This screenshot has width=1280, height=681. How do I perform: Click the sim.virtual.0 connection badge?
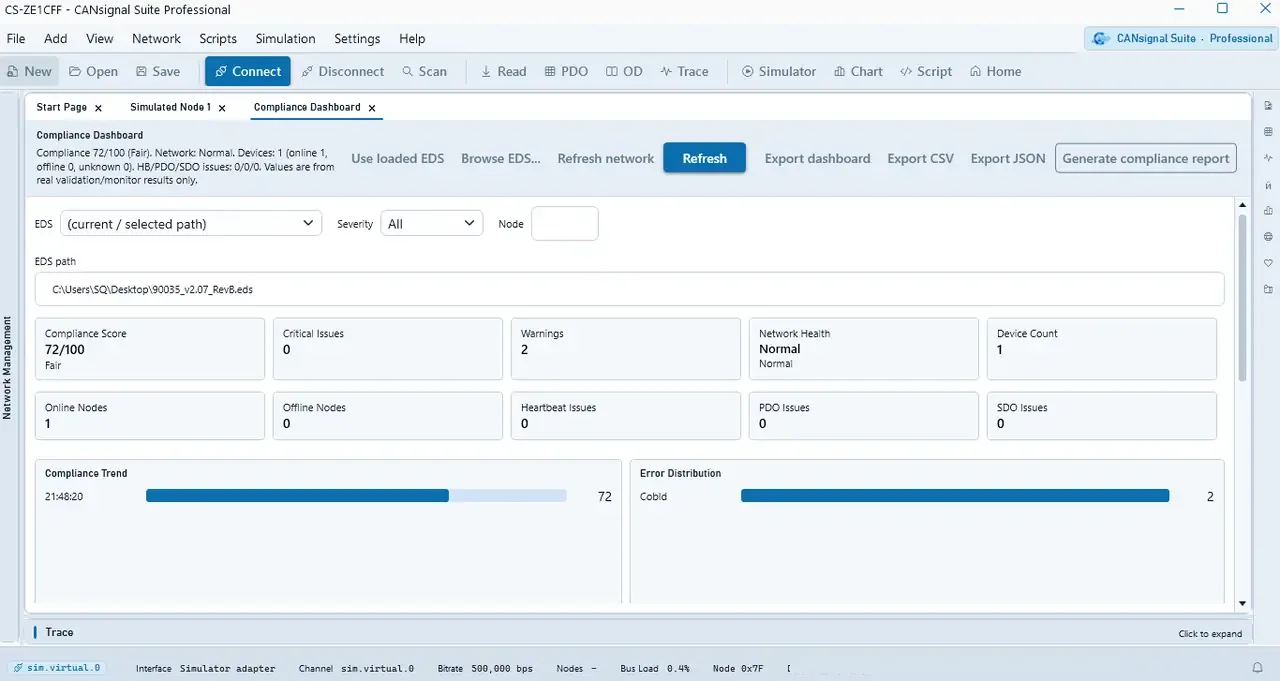[x=57, y=668]
